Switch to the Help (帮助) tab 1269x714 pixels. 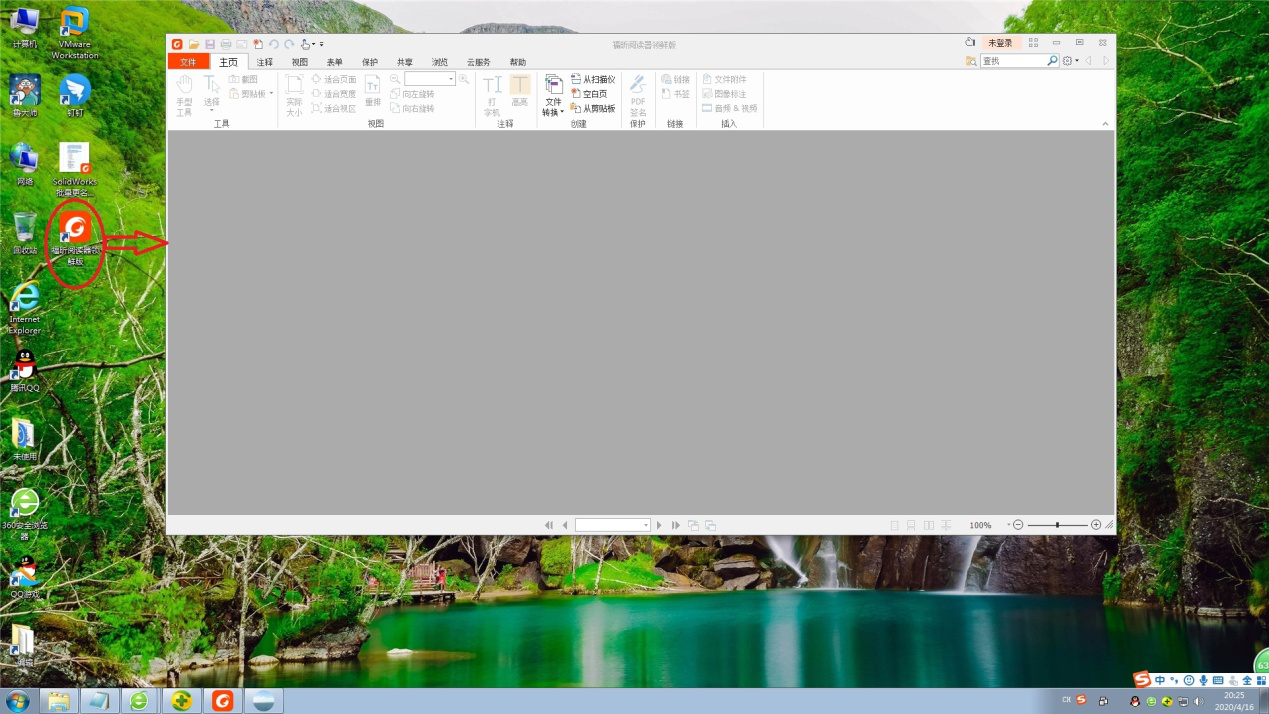click(x=517, y=62)
